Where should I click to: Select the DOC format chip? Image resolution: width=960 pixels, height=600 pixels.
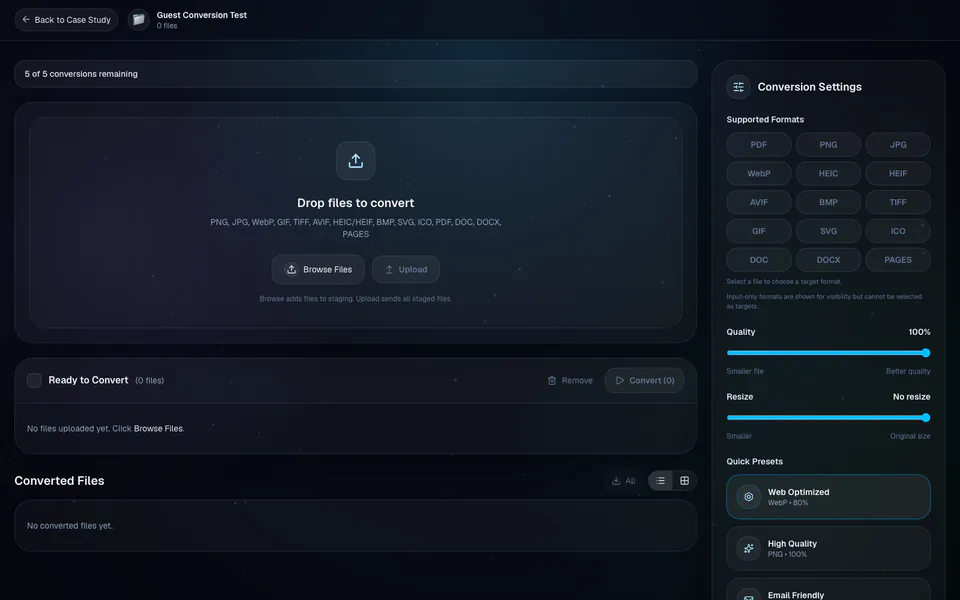click(759, 260)
